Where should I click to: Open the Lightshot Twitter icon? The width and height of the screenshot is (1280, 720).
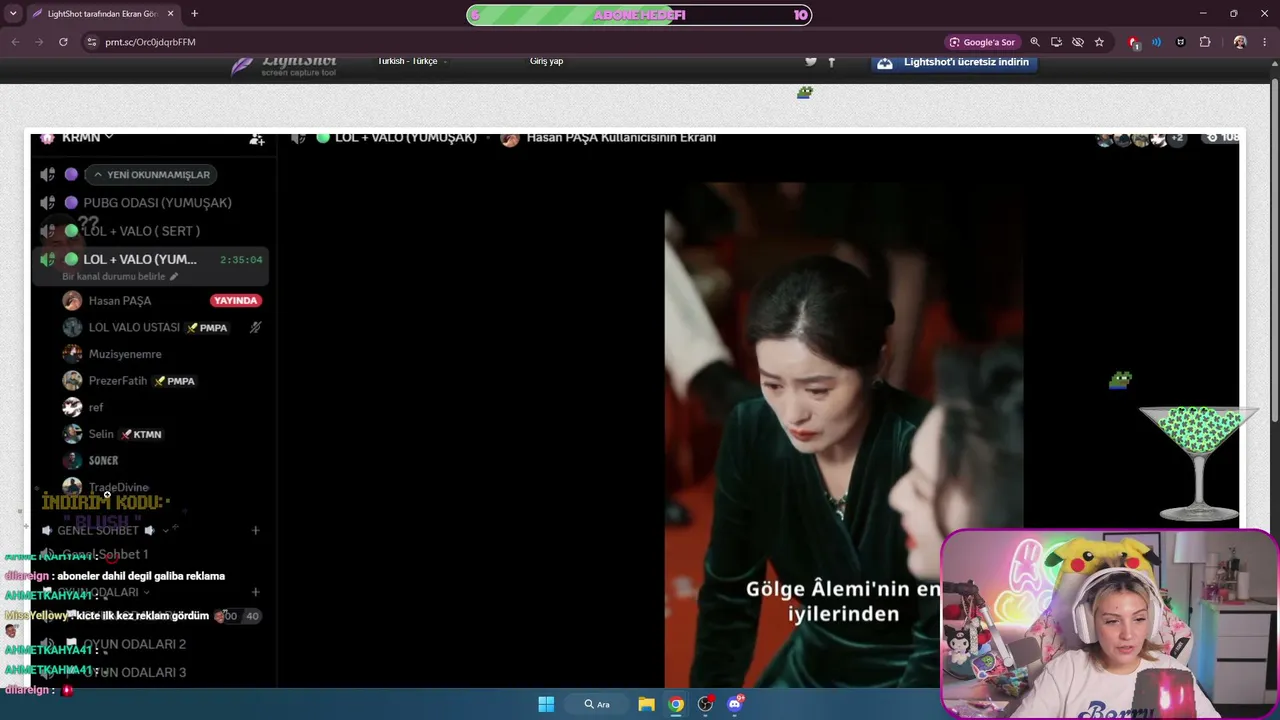pos(811,62)
